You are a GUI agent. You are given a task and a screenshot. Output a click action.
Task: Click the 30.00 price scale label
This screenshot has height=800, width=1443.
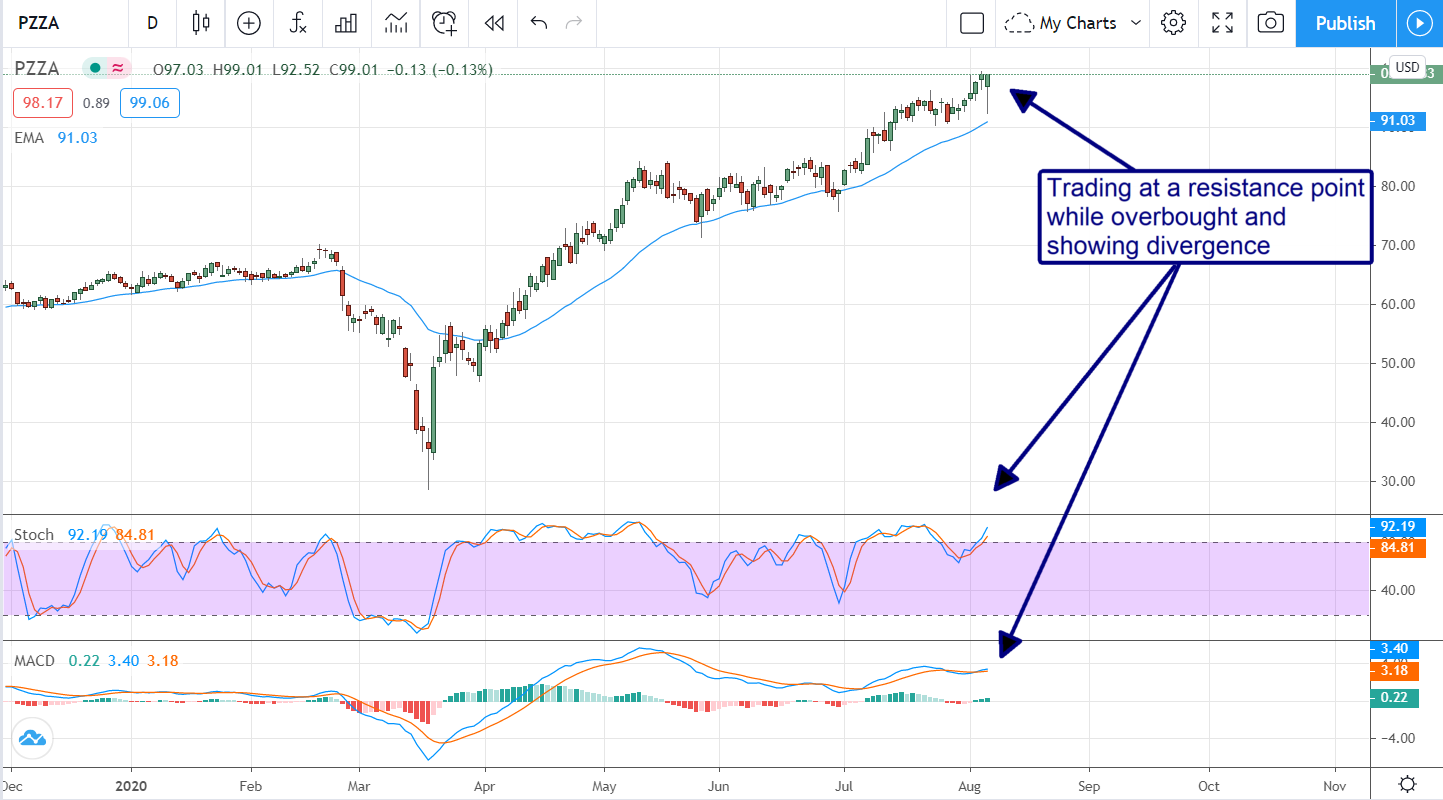(x=1397, y=481)
